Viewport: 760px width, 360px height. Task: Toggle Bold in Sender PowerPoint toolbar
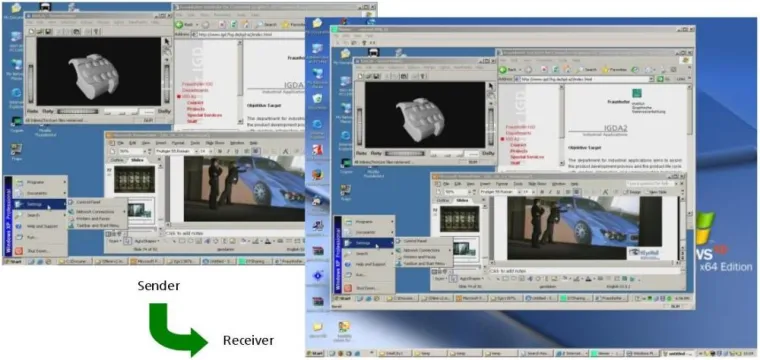coord(220,151)
